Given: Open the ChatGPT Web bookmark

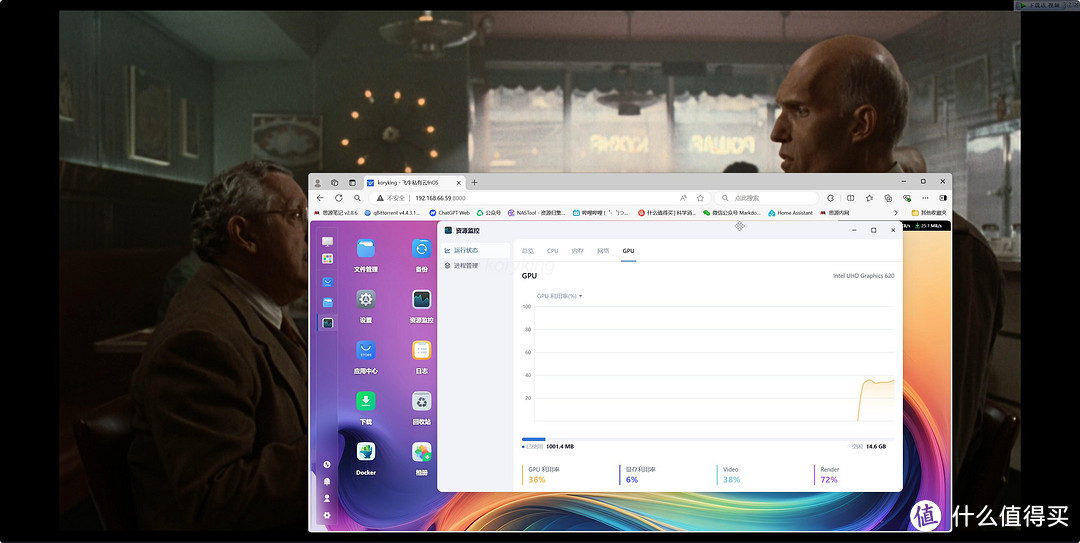Looking at the screenshot, I should tap(449, 212).
